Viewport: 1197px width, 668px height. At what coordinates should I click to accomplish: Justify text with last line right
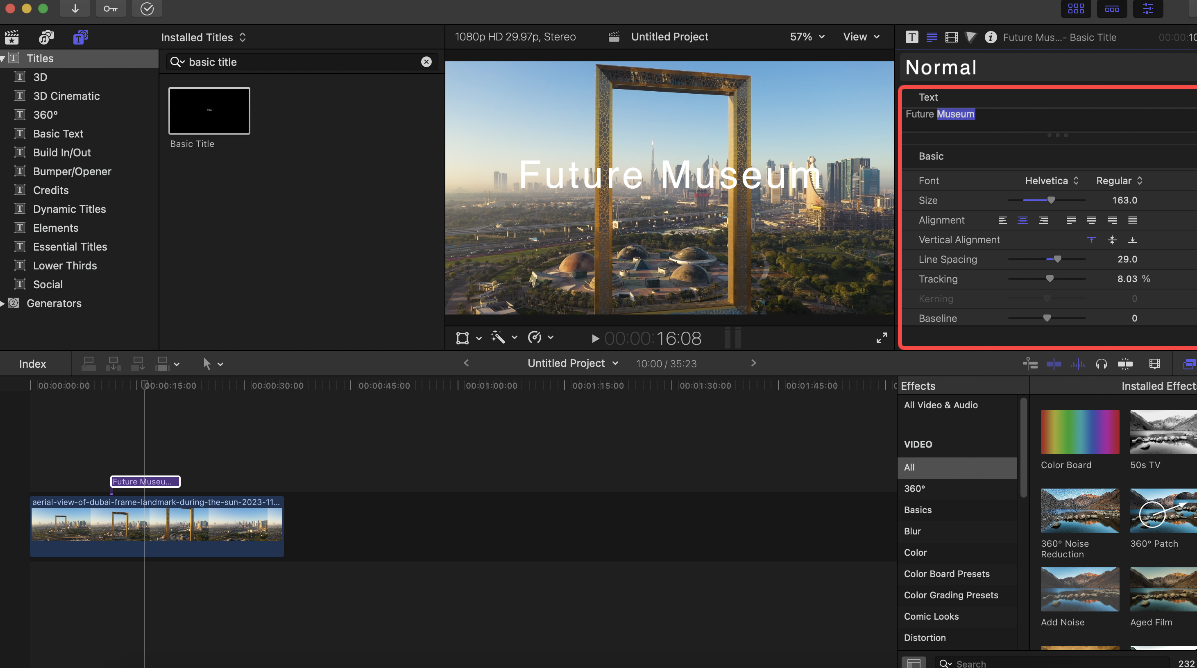pyautogui.click(x=1112, y=221)
